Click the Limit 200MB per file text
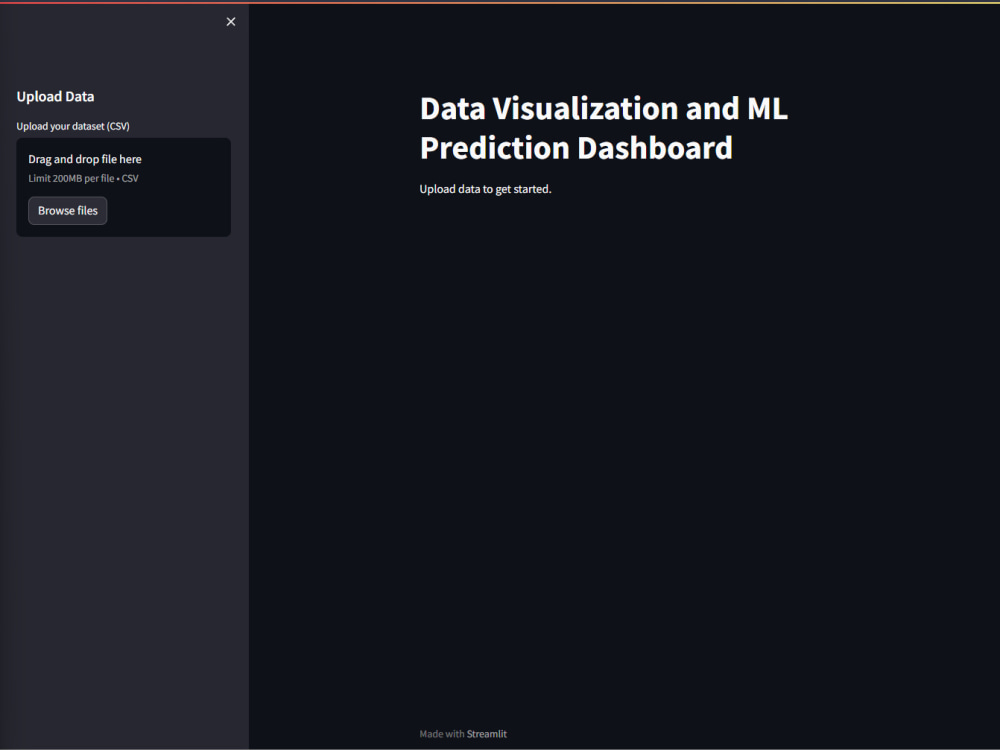Screen dimensions: 1000x750 tap(83, 178)
